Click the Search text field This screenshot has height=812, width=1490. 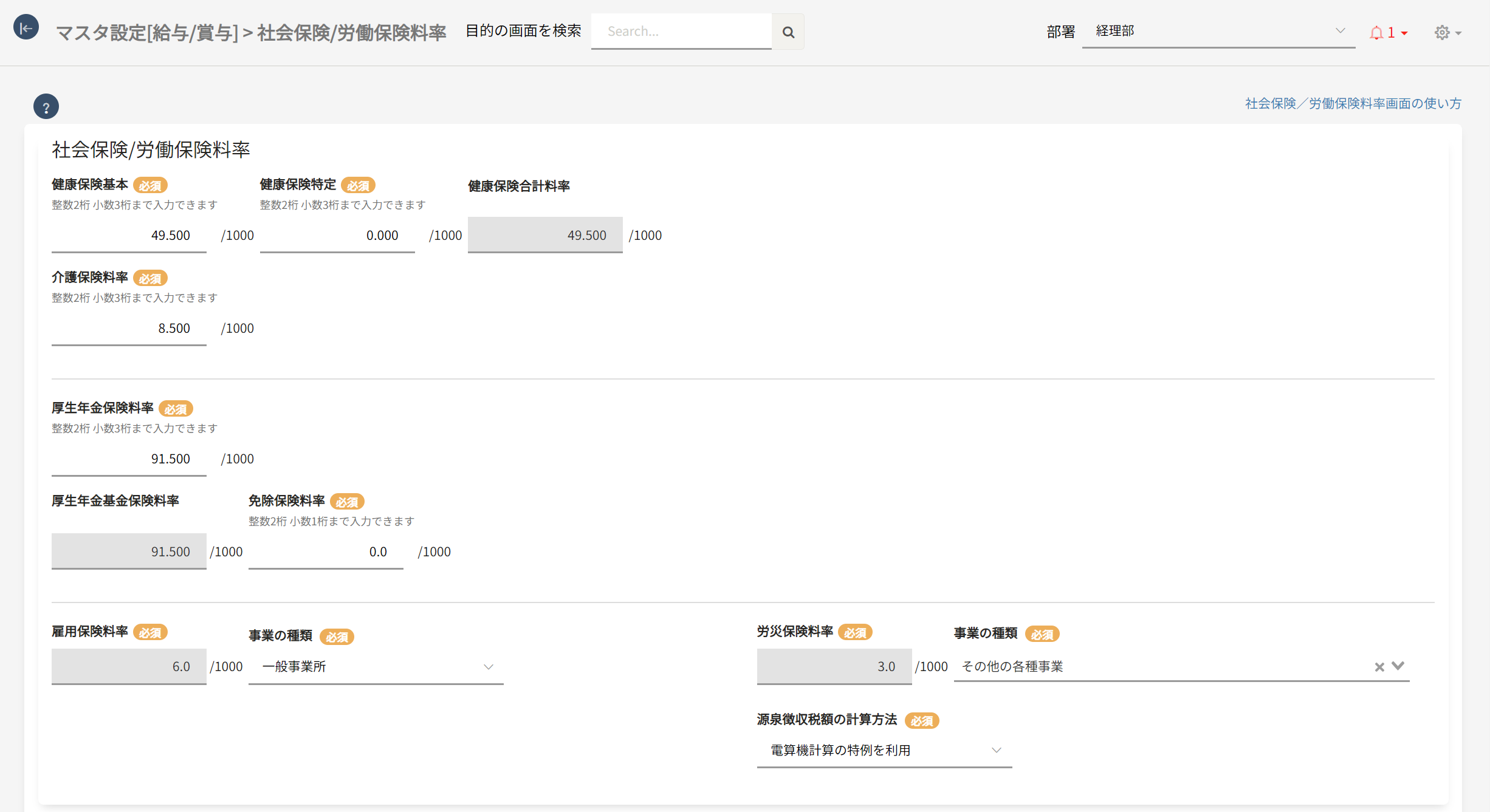(681, 32)
